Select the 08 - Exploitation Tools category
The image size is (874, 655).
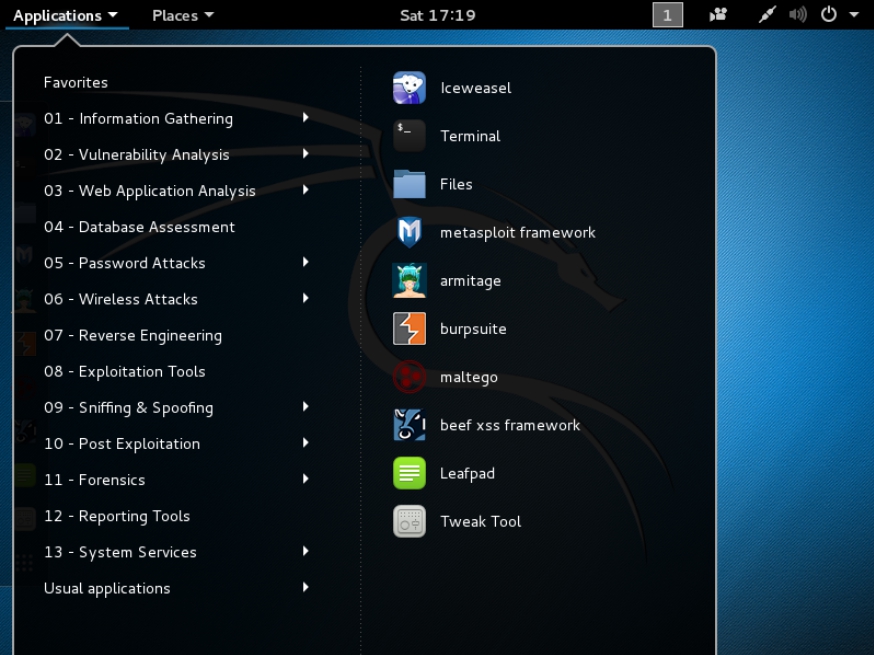[x=125, y=371]
